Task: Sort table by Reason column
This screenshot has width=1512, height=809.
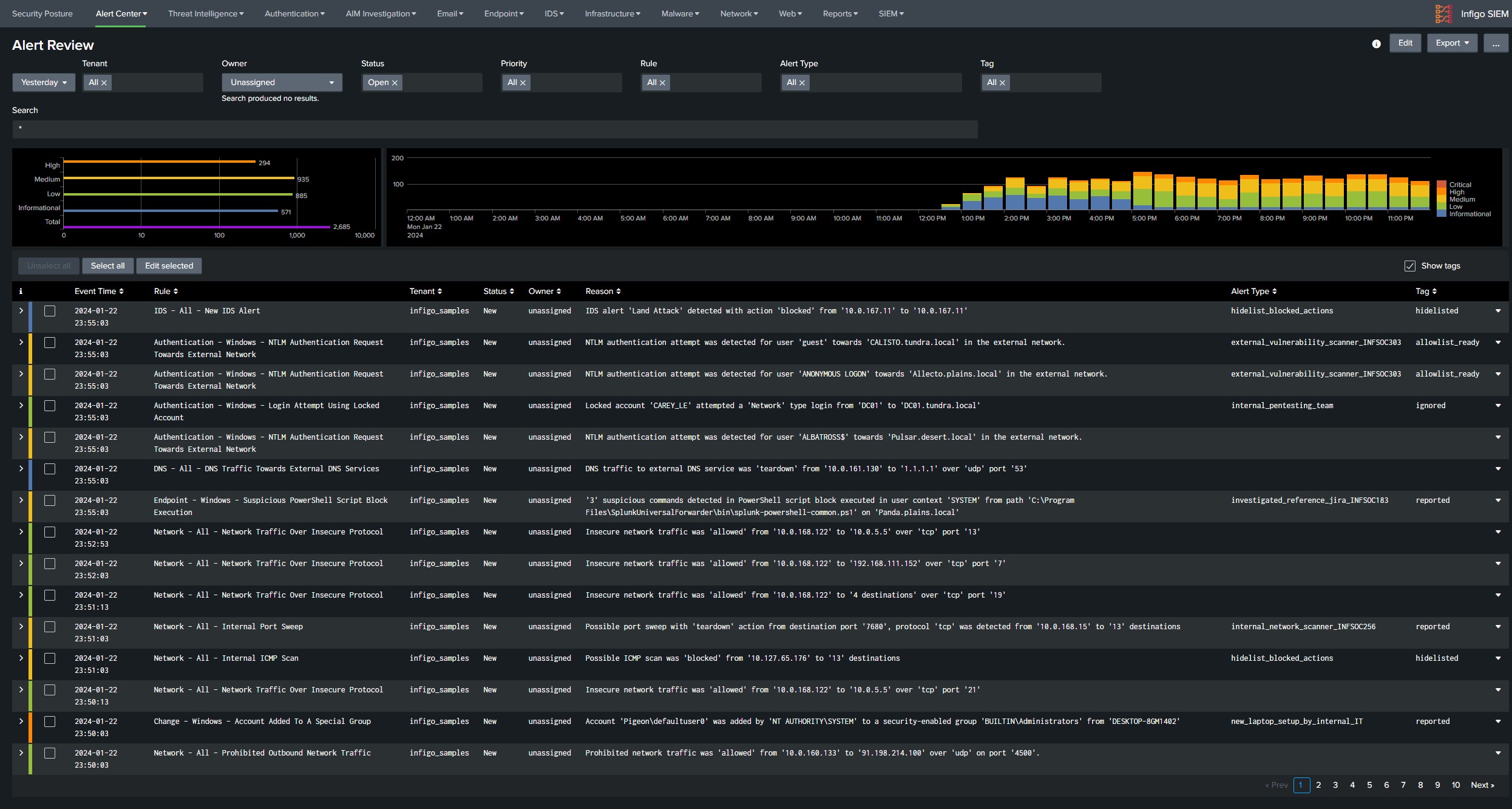Action: (603, 292)
